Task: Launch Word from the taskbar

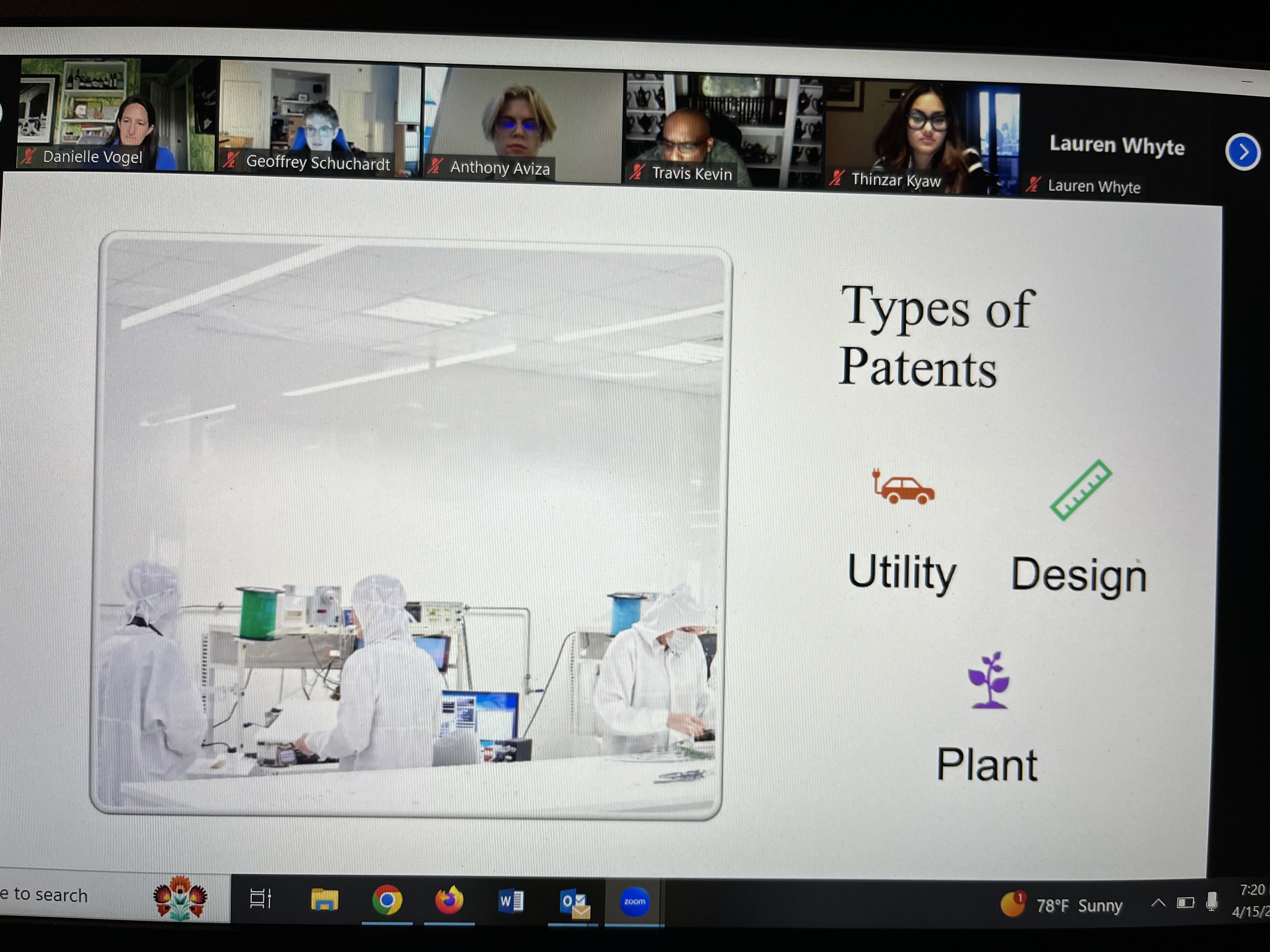Action: point(510,900)
